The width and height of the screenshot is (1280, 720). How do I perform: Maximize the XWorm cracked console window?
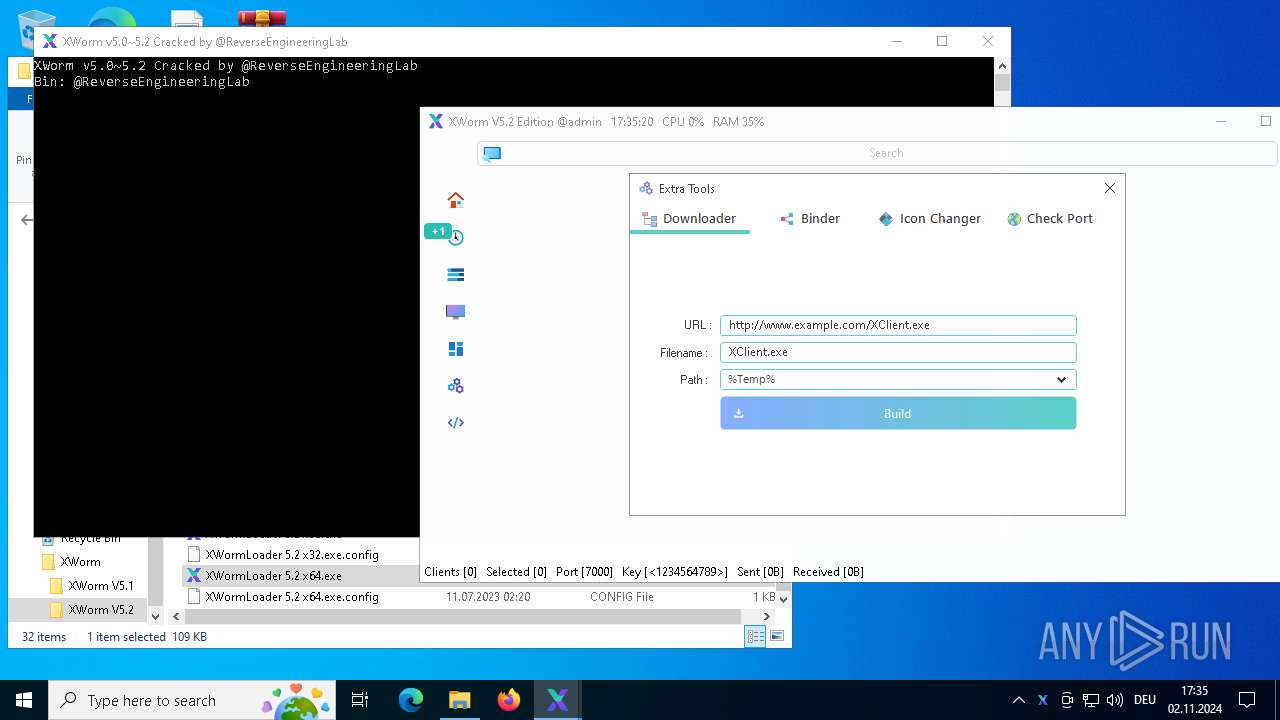pyautogui.click(x=941, y=41)
